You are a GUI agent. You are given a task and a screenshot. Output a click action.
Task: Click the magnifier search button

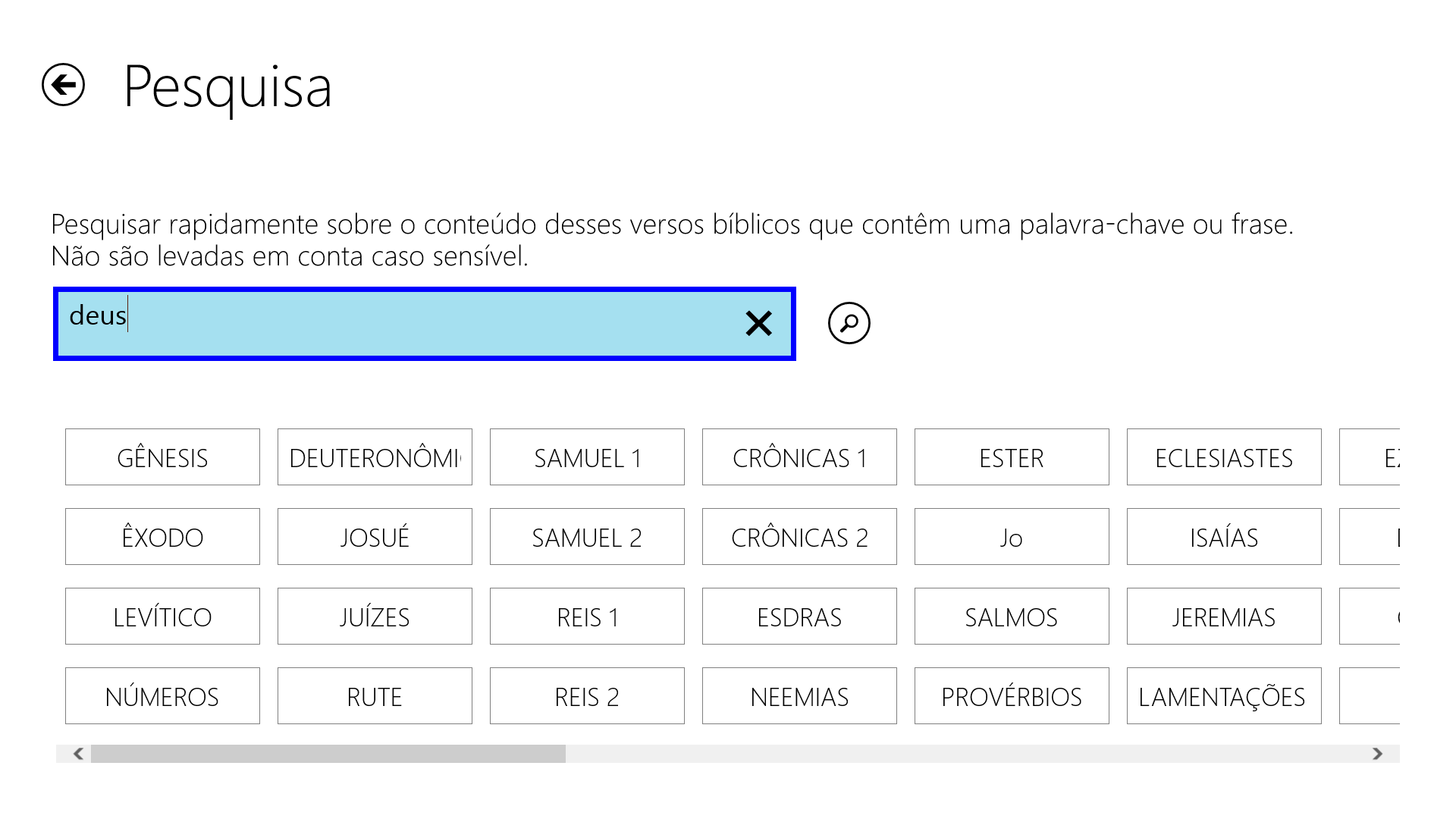click(849, 324)
